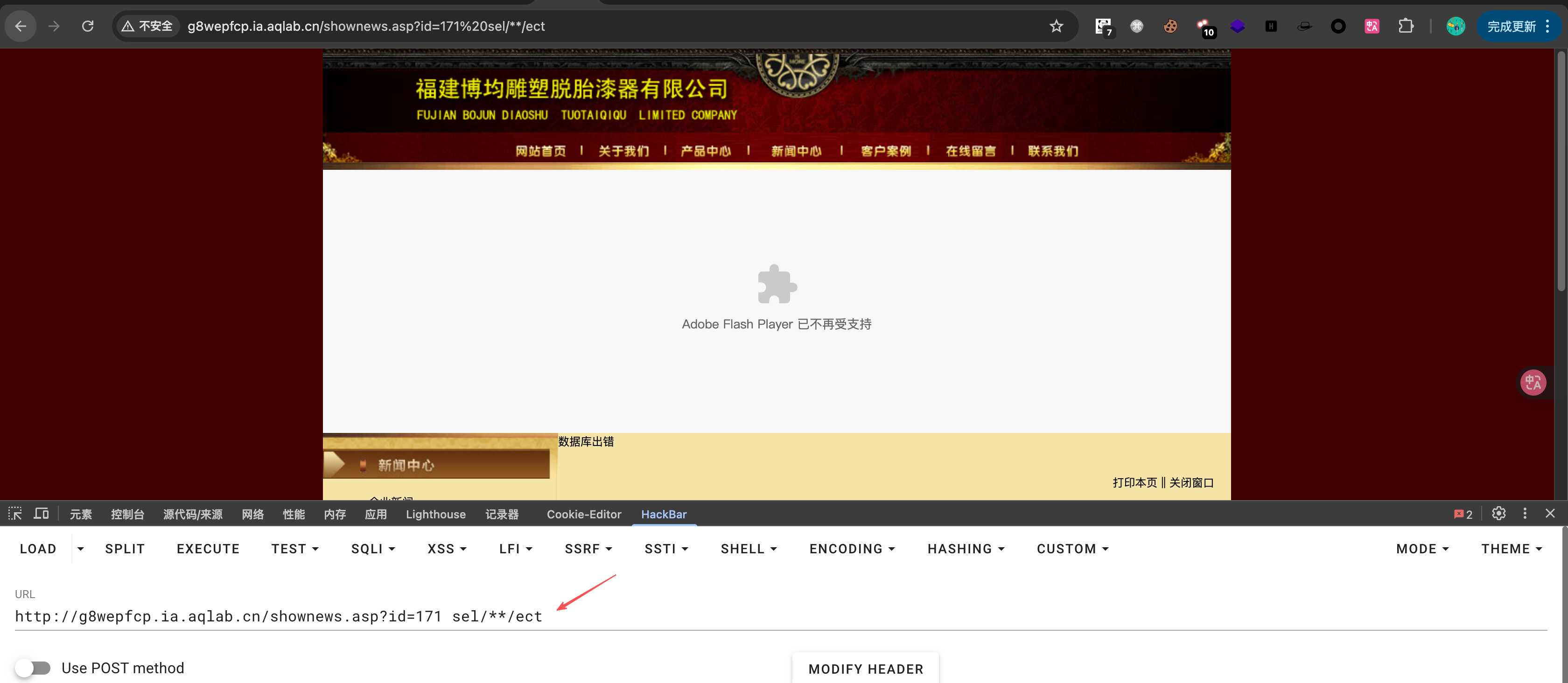This screenshot has width=1568, height=683.
Task: Expand the THEME dropdown
Action: point(1511,549)
